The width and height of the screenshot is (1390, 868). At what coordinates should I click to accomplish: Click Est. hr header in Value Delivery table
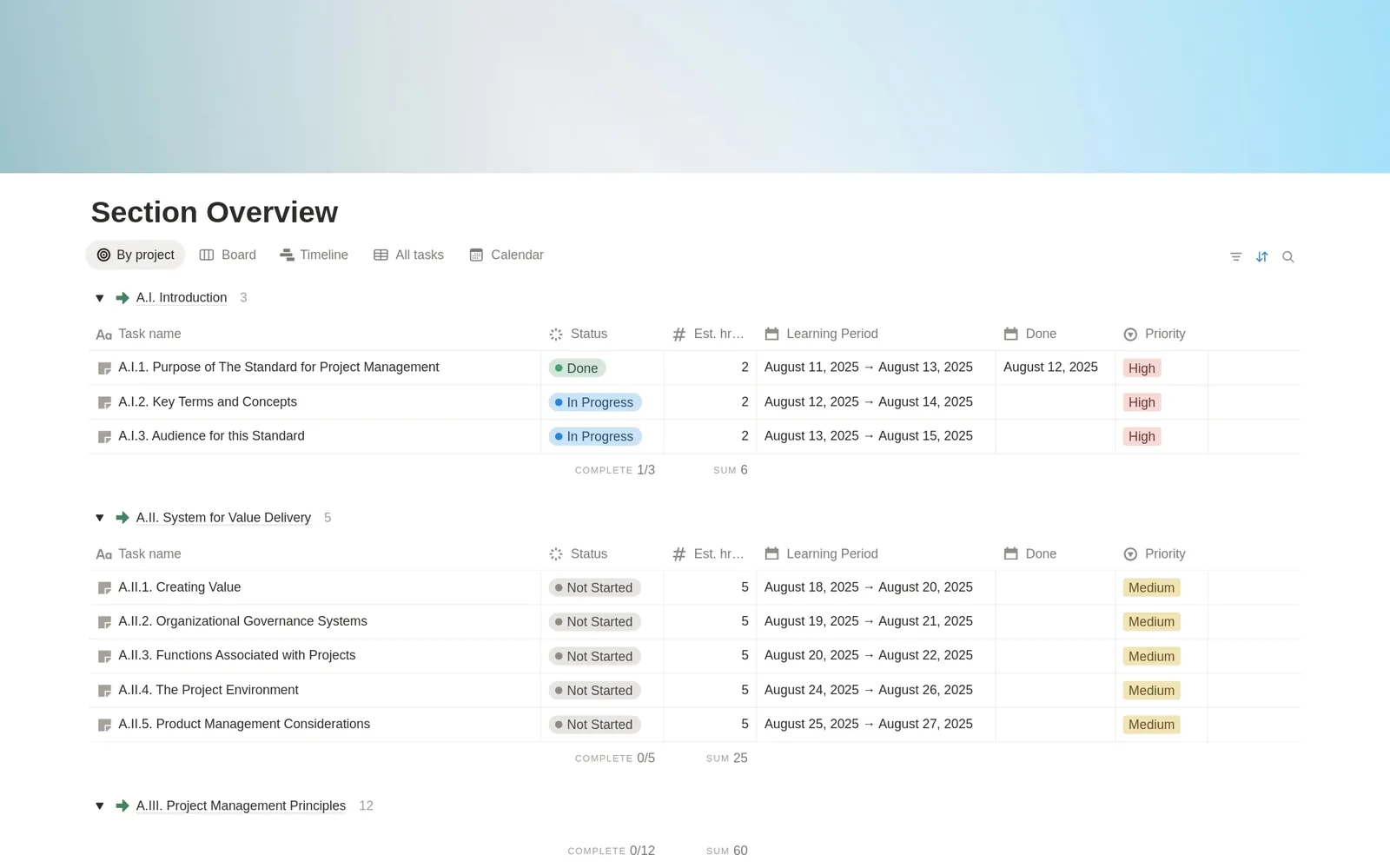(710, 553)
